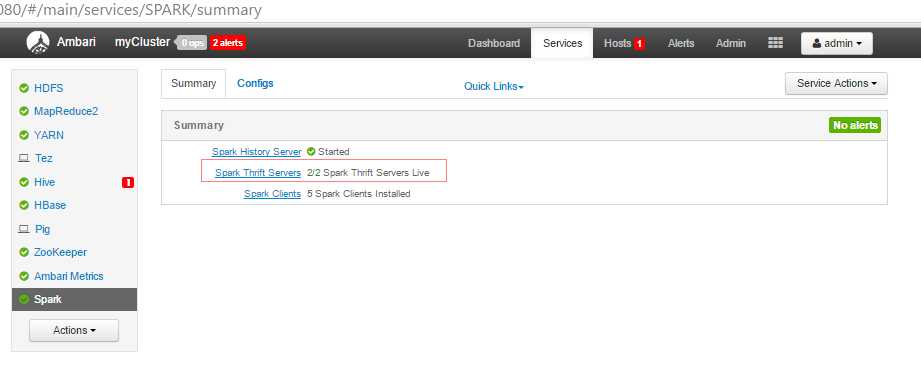Click the Ambari logo icon
The height and width of the screenshot is (367, 921).
38,42
